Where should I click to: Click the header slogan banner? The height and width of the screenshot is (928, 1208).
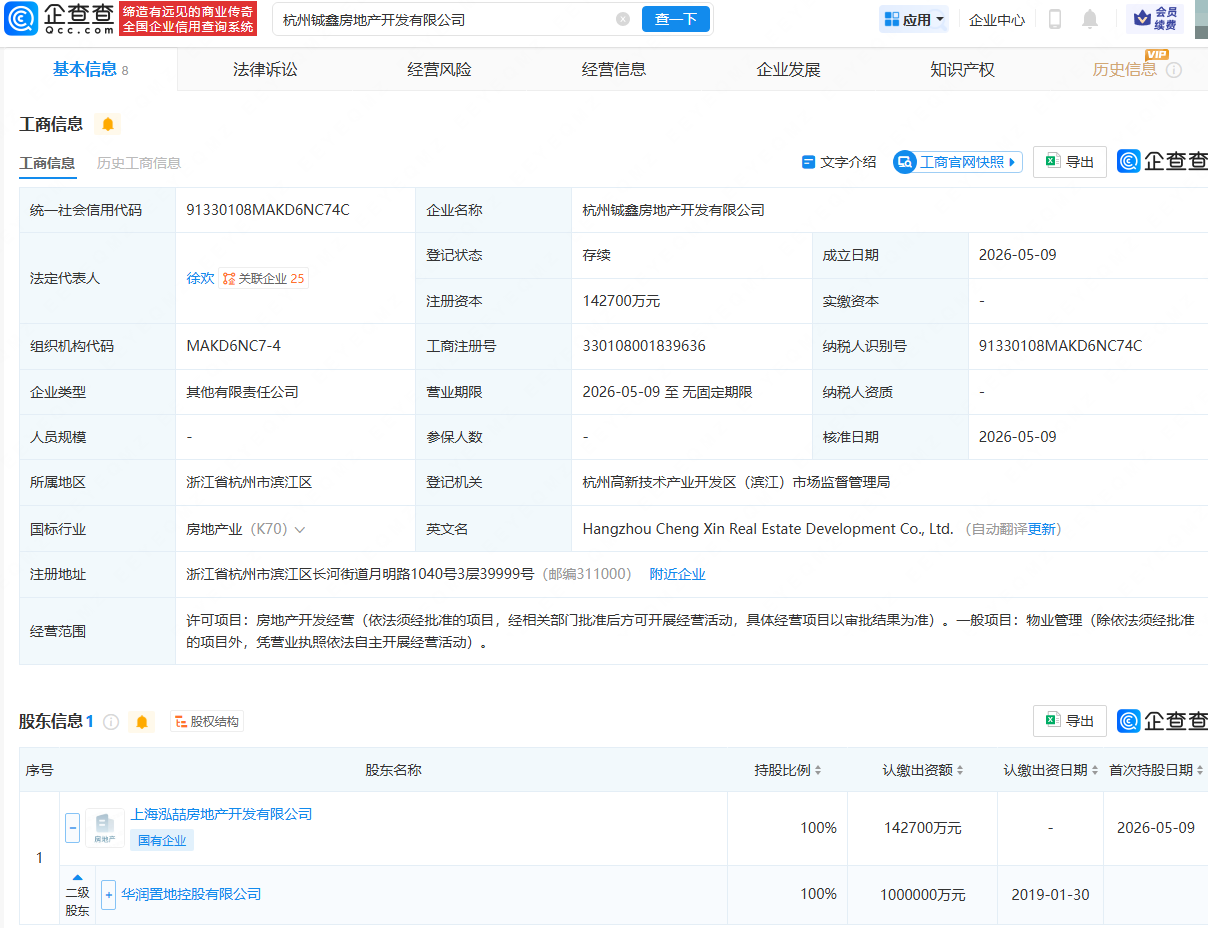(189, 19)
